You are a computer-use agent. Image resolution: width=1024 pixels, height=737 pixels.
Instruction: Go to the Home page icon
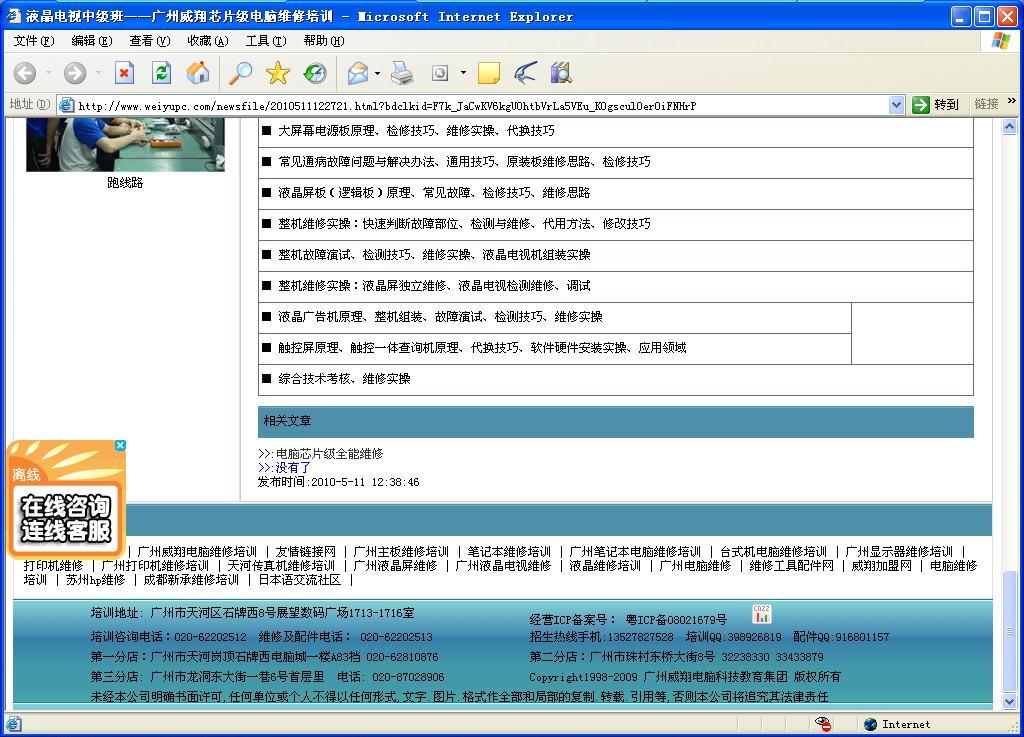(198, 73)
